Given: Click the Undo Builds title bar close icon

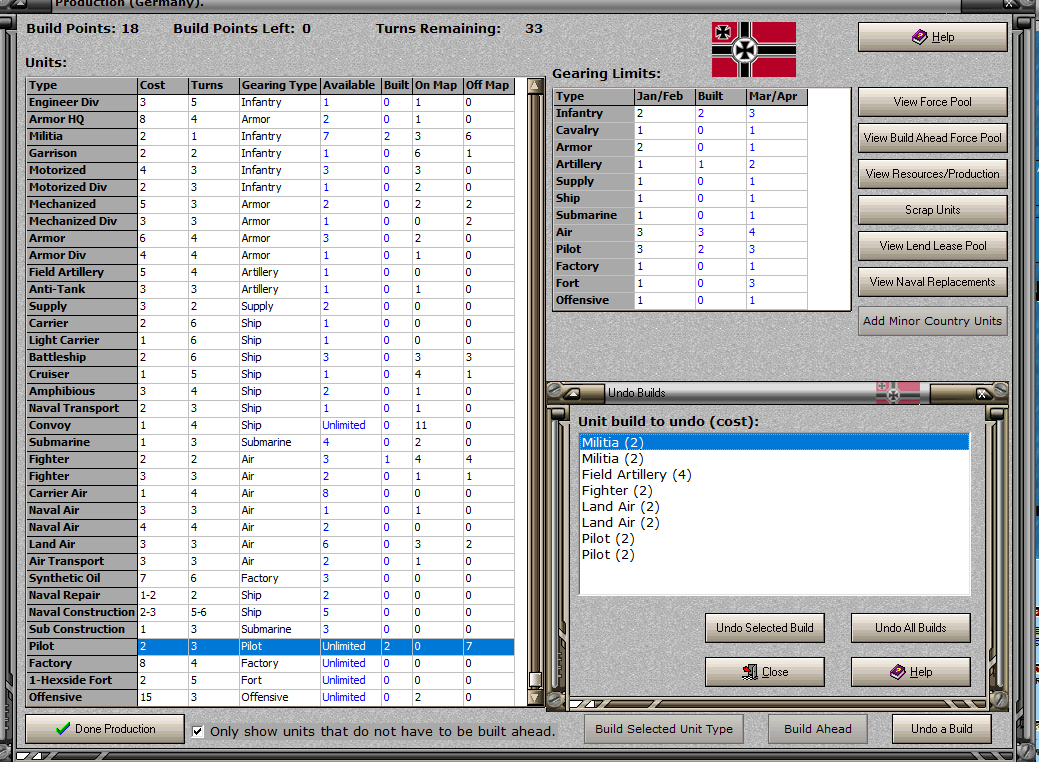Looking at the screenshot, I should click(983, 394).
